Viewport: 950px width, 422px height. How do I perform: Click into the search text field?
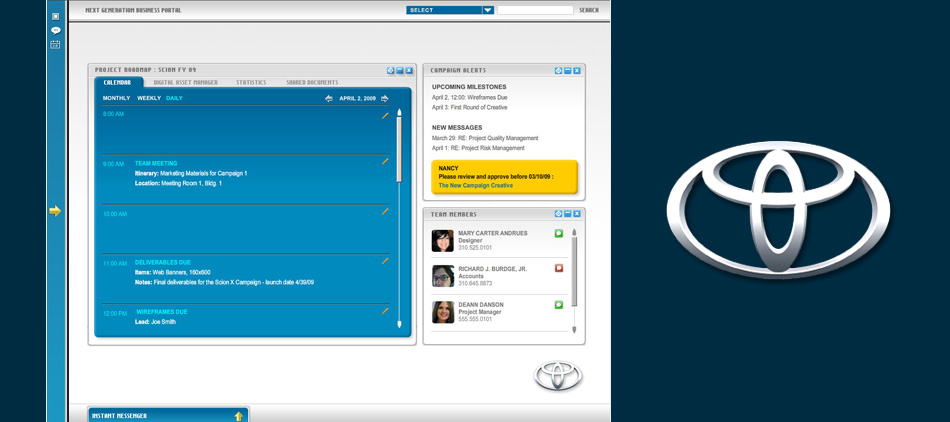pos(535,10)
